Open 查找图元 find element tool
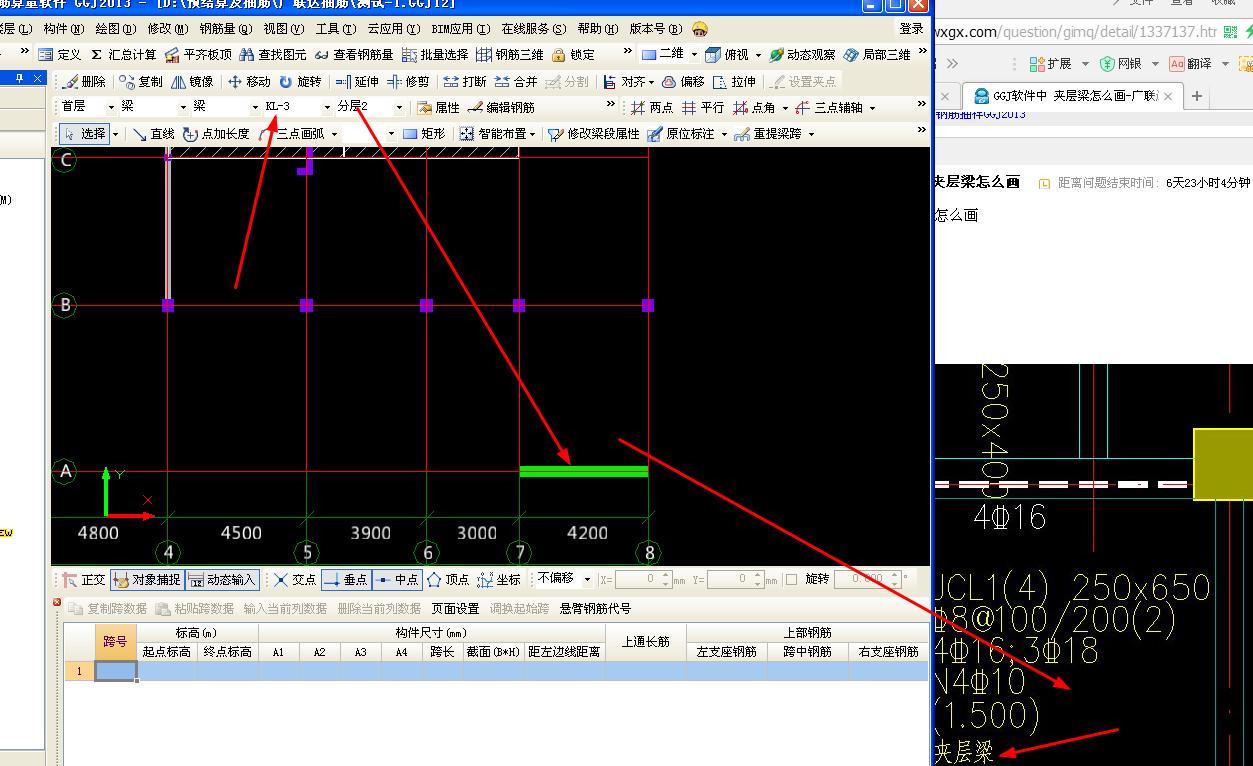This screenshot has height=766, width=1253. (x=273, y=55)
